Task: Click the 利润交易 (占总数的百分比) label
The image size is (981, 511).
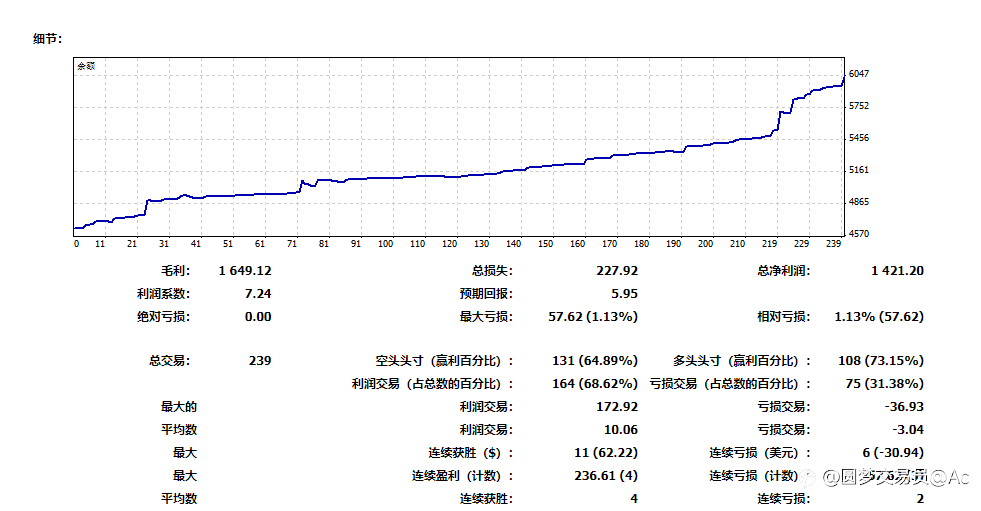Action: pos(432,384)
